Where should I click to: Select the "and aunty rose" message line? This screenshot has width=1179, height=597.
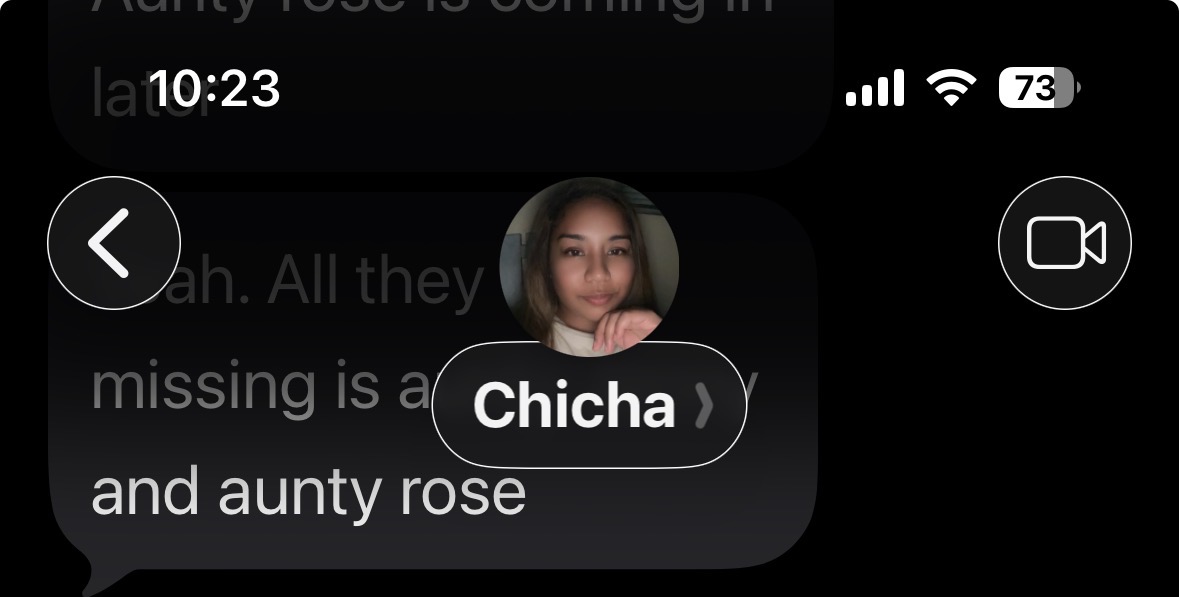tap(308, 492)
